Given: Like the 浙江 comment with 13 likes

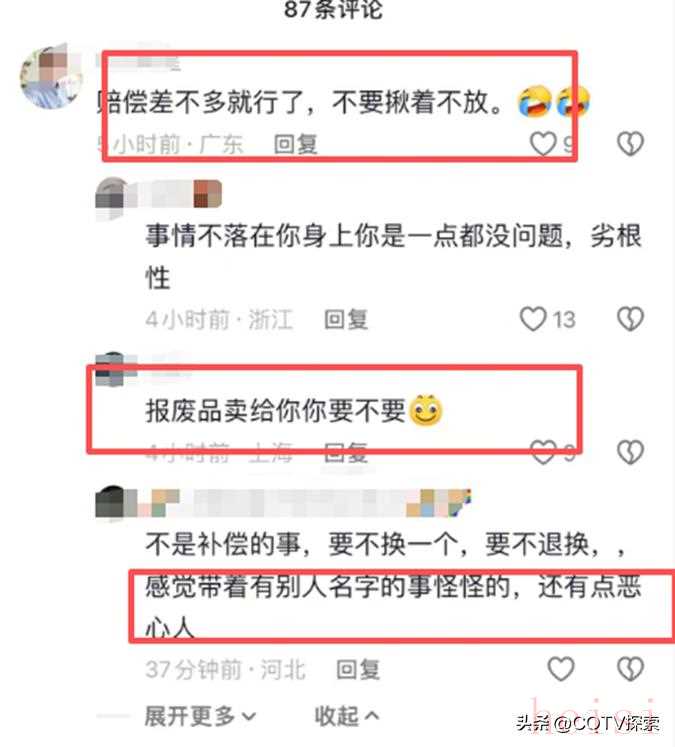Looking at the screenshot, I should [533, 319].
